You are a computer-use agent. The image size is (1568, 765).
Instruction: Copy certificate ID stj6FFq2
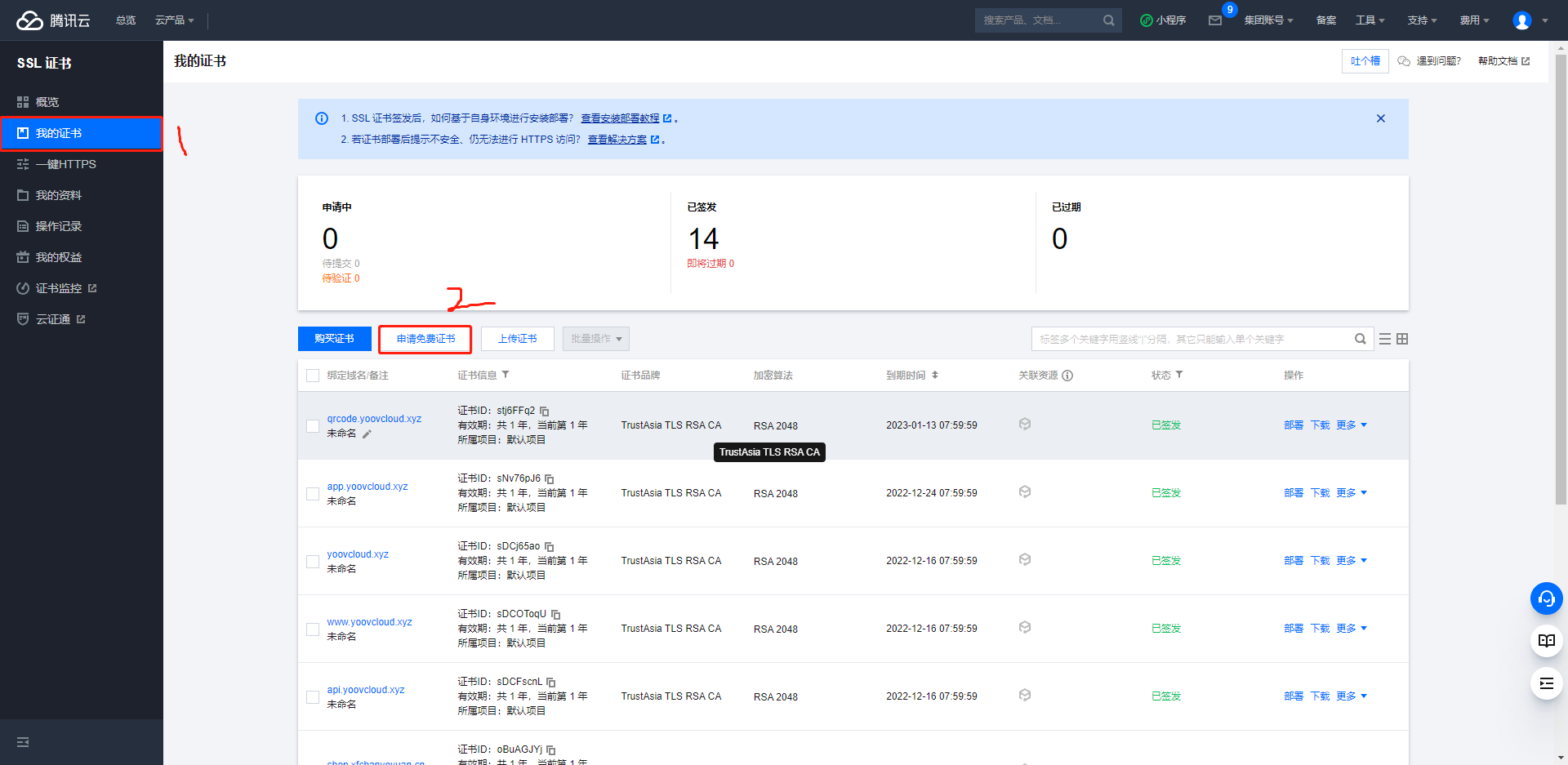545,411
